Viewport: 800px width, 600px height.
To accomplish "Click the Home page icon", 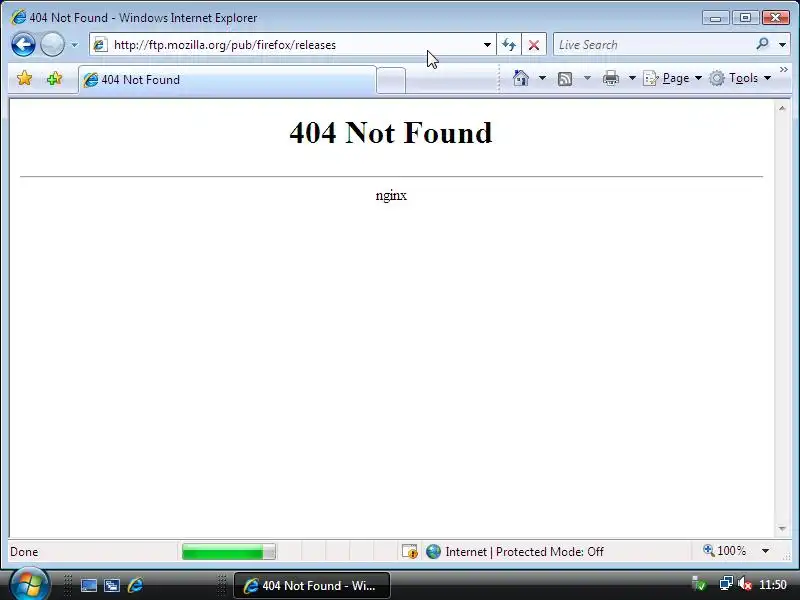I will click(520, 78).
